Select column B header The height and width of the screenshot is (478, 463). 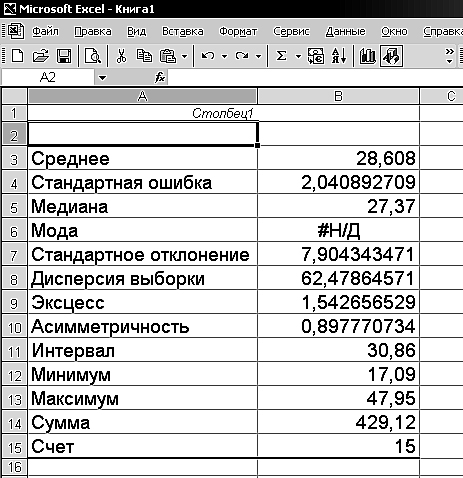pyautogui.click(x=338, y=96)
